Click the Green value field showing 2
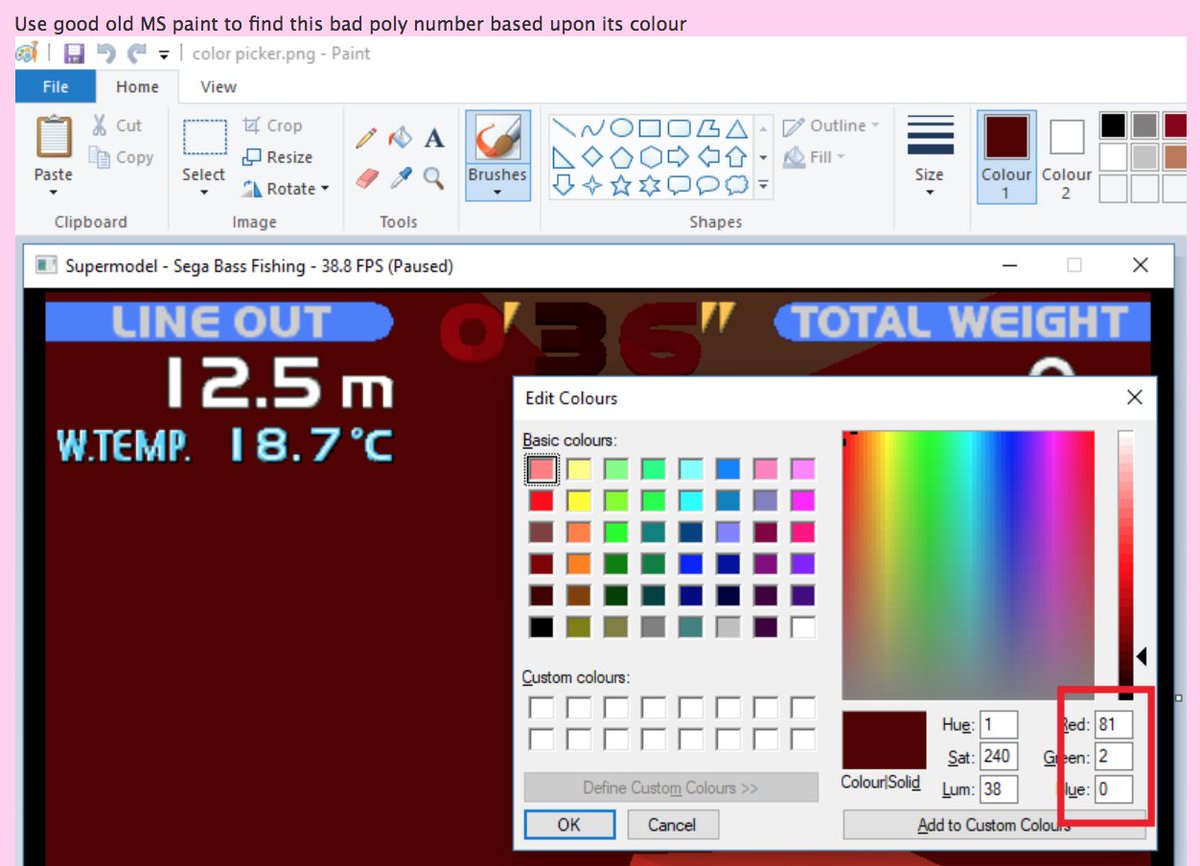The width and height of the screenshot is (1200, 866). (x=1114, y=757)
